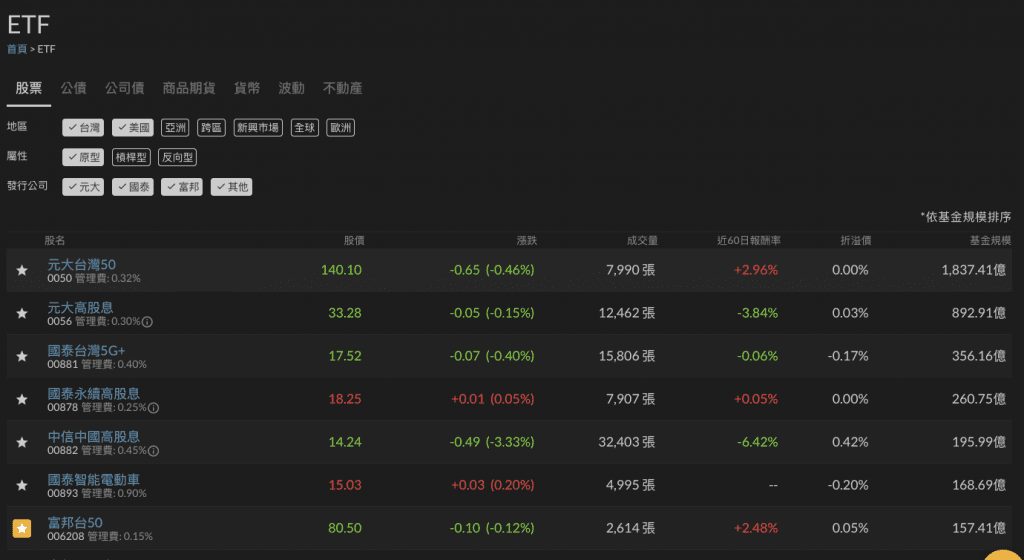
Task: Star the 元大台灣50 ETF row
Action: [x=22, y=270]
